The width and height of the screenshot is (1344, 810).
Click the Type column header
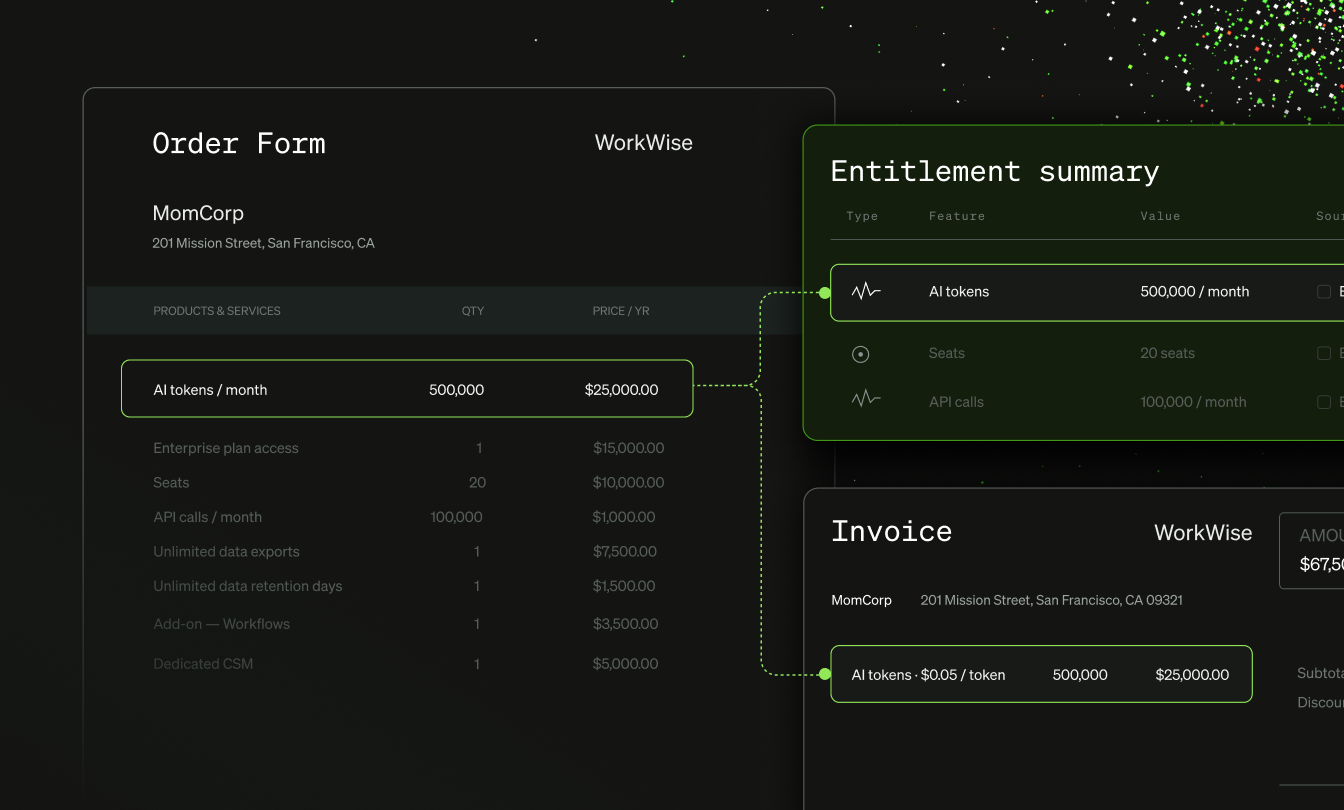click(862, 216)
